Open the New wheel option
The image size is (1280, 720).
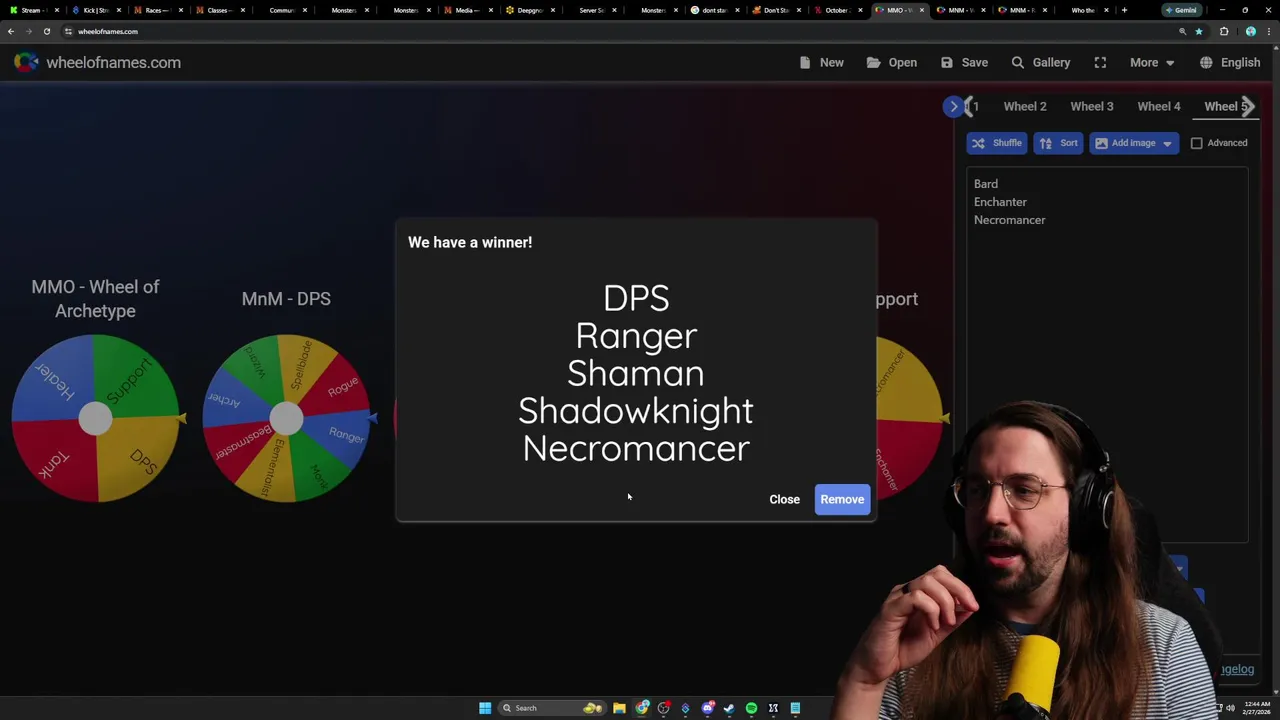(821, 62)
